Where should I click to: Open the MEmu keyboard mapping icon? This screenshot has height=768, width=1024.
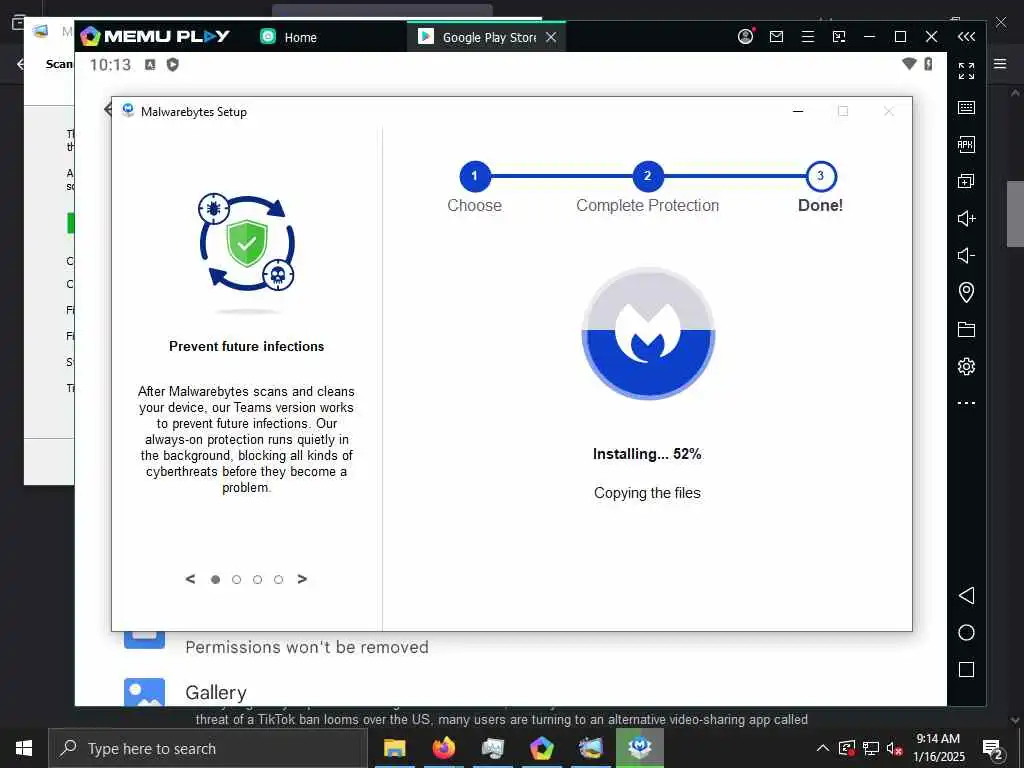pos(967,107)
